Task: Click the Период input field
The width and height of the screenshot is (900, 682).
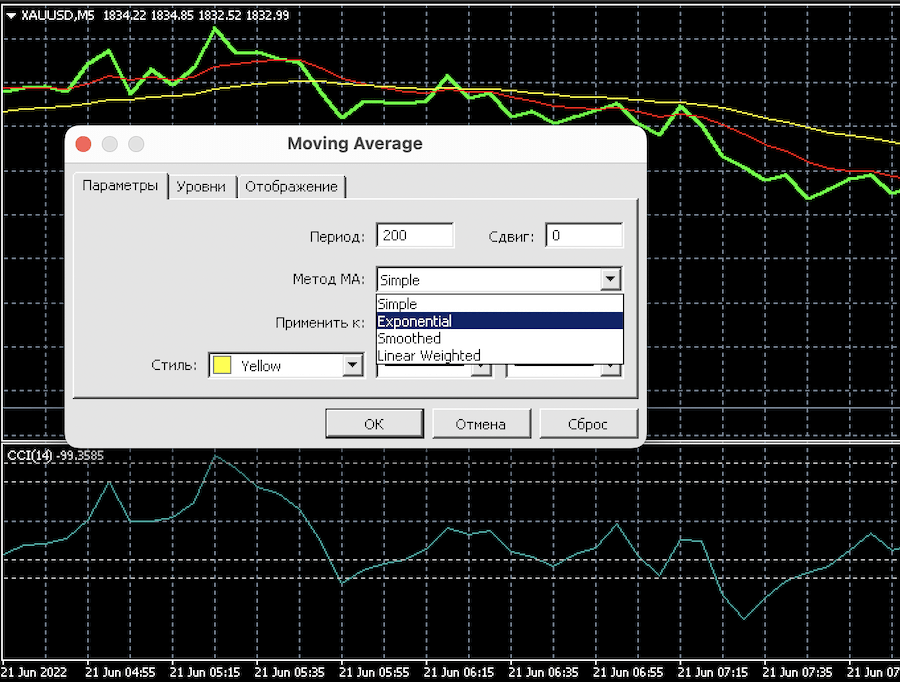Action: [x=415, y=236]
